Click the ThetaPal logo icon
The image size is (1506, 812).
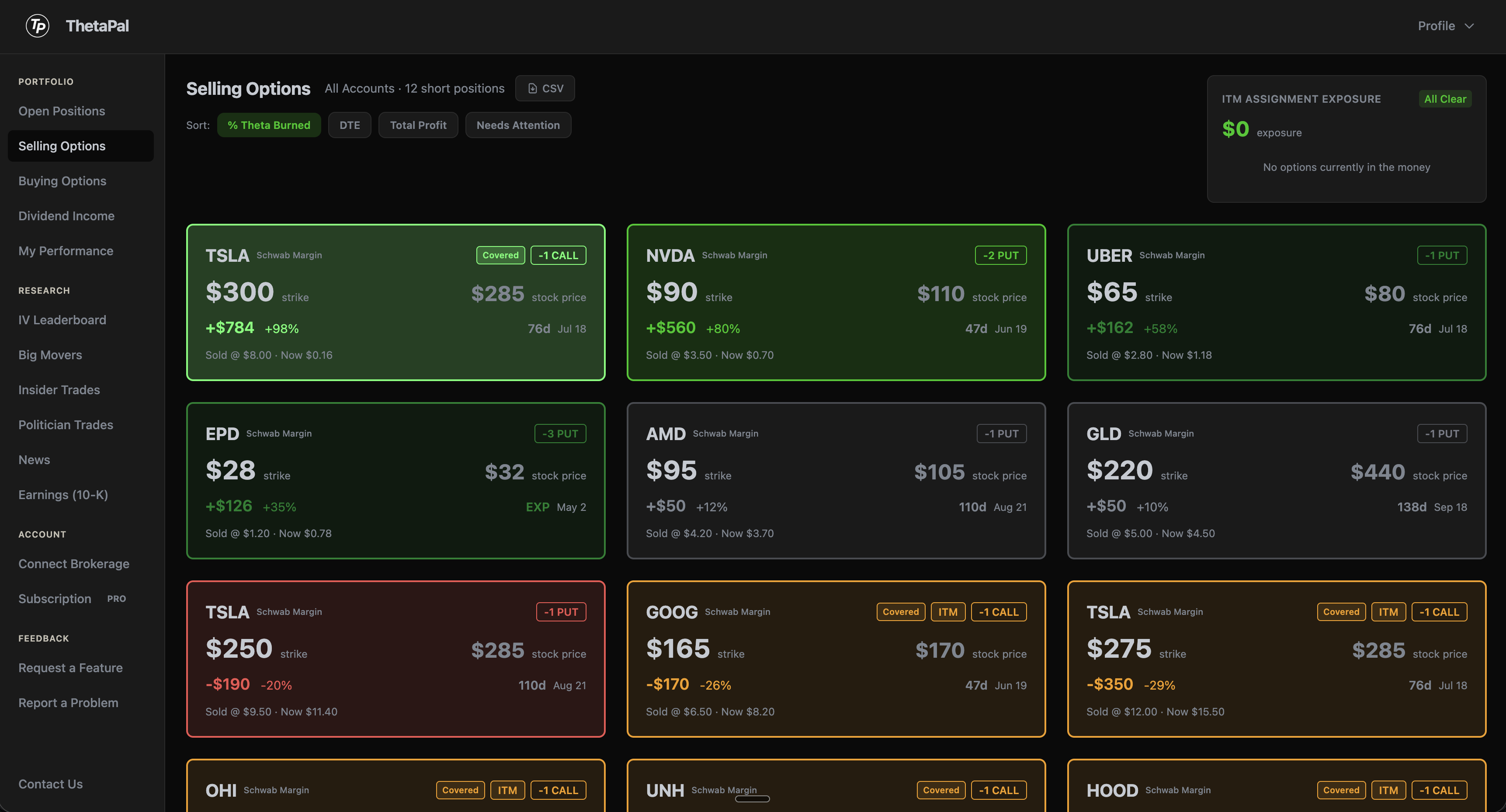38,26
